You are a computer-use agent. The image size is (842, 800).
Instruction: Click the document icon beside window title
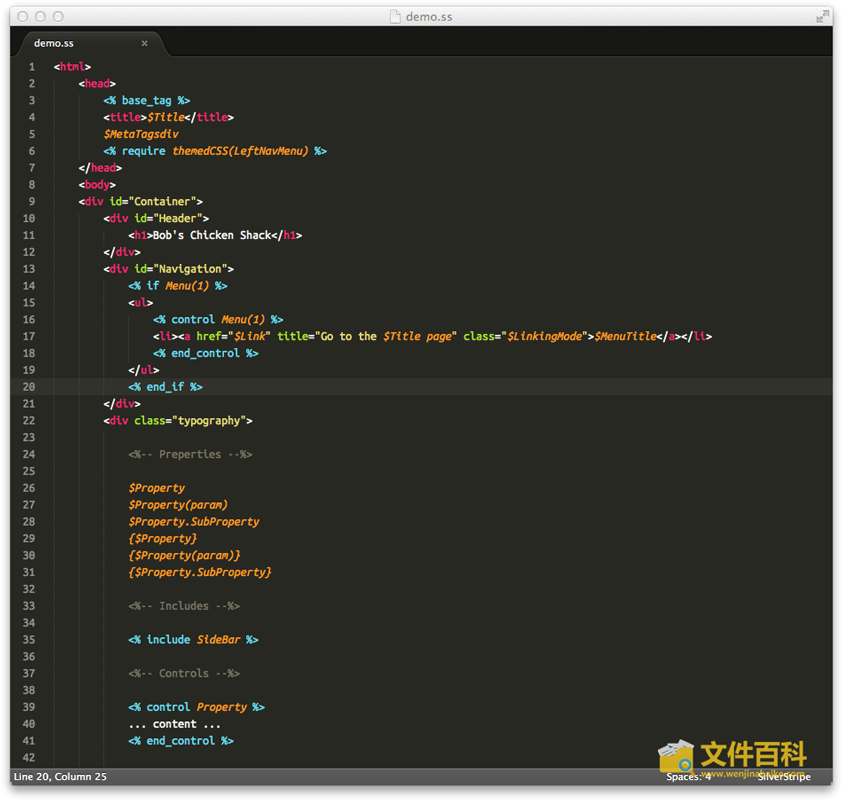tap(395, 17)
